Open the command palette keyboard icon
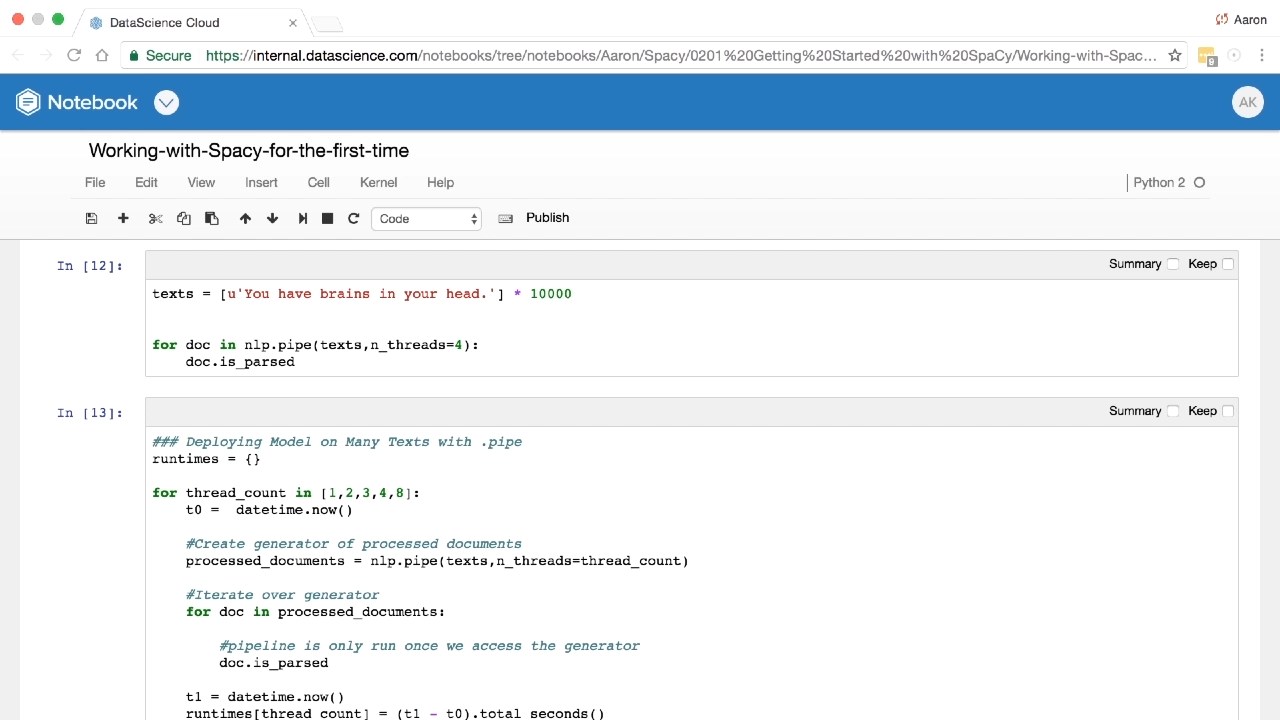Image resolution: width=1280 pixels, height=720 pixels. coord(505,218)
